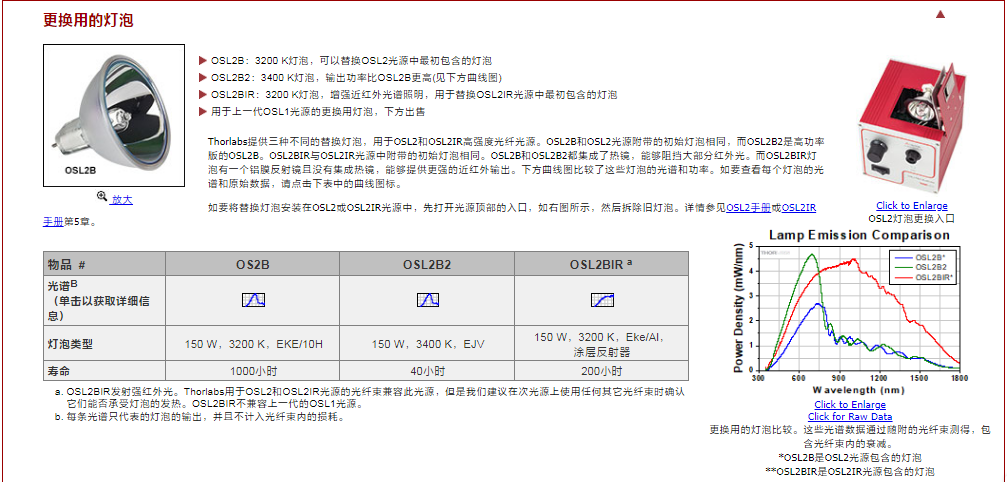
Task: Open the OSL2手册 link
Action: click(x=748, y=208)
